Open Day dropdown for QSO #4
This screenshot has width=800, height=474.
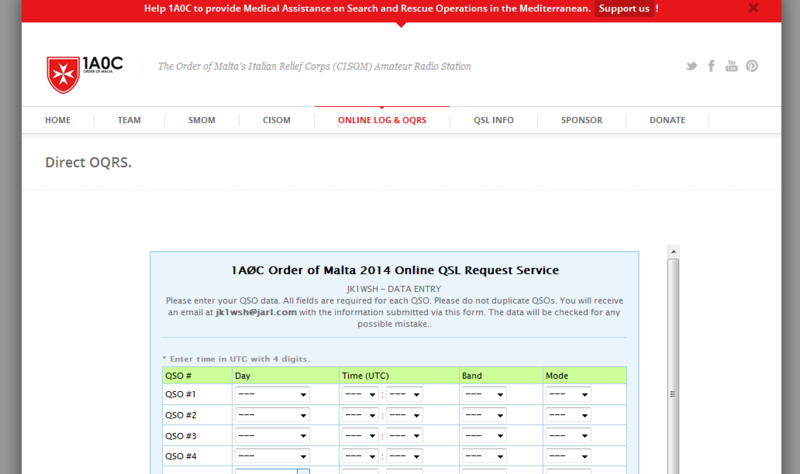point(272,456)
